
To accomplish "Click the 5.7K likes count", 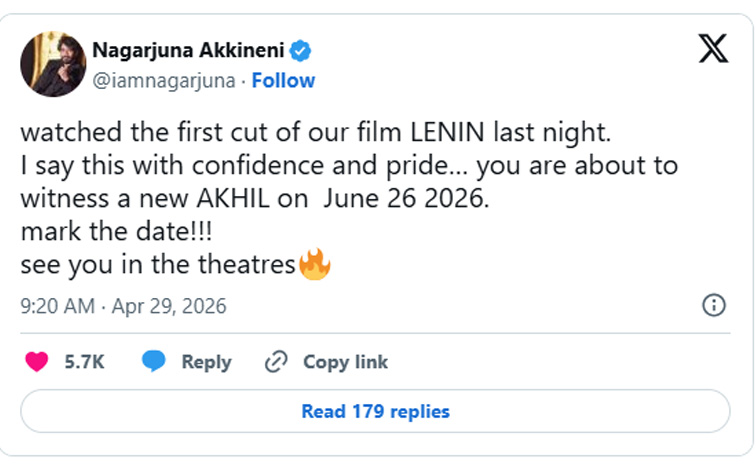I will click(x=85, y=362).
